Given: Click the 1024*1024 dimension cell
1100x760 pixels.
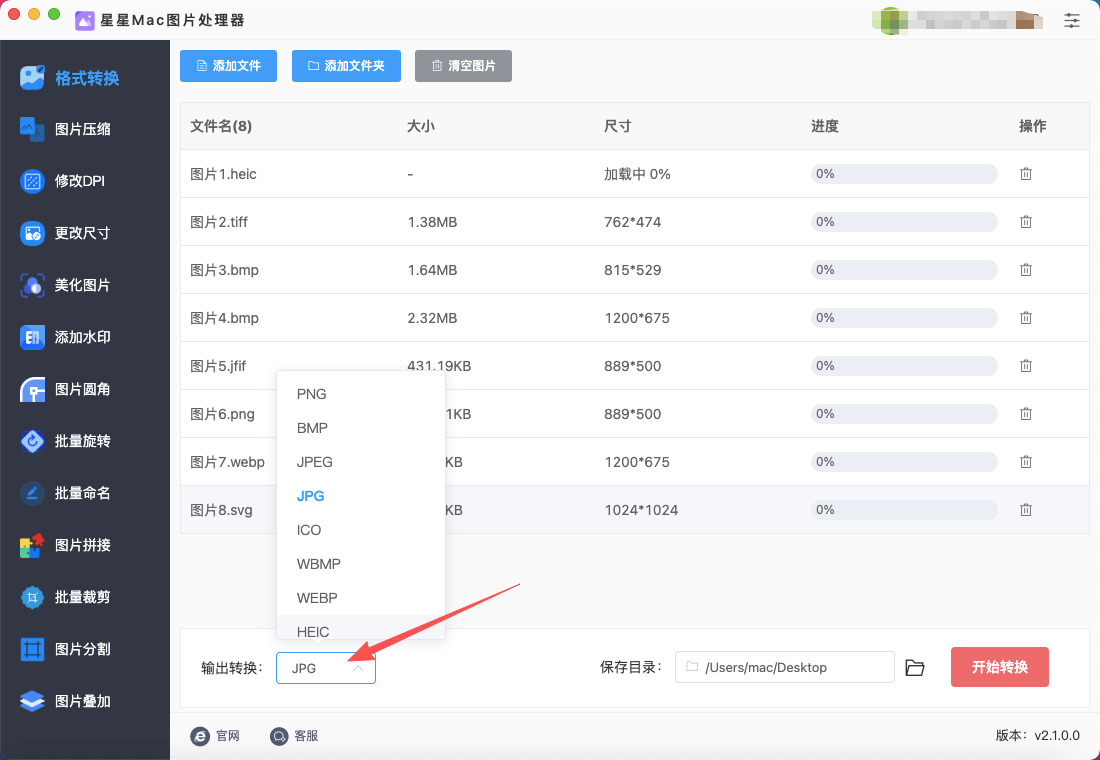Looking at the screenshot, I should (641, 510).
